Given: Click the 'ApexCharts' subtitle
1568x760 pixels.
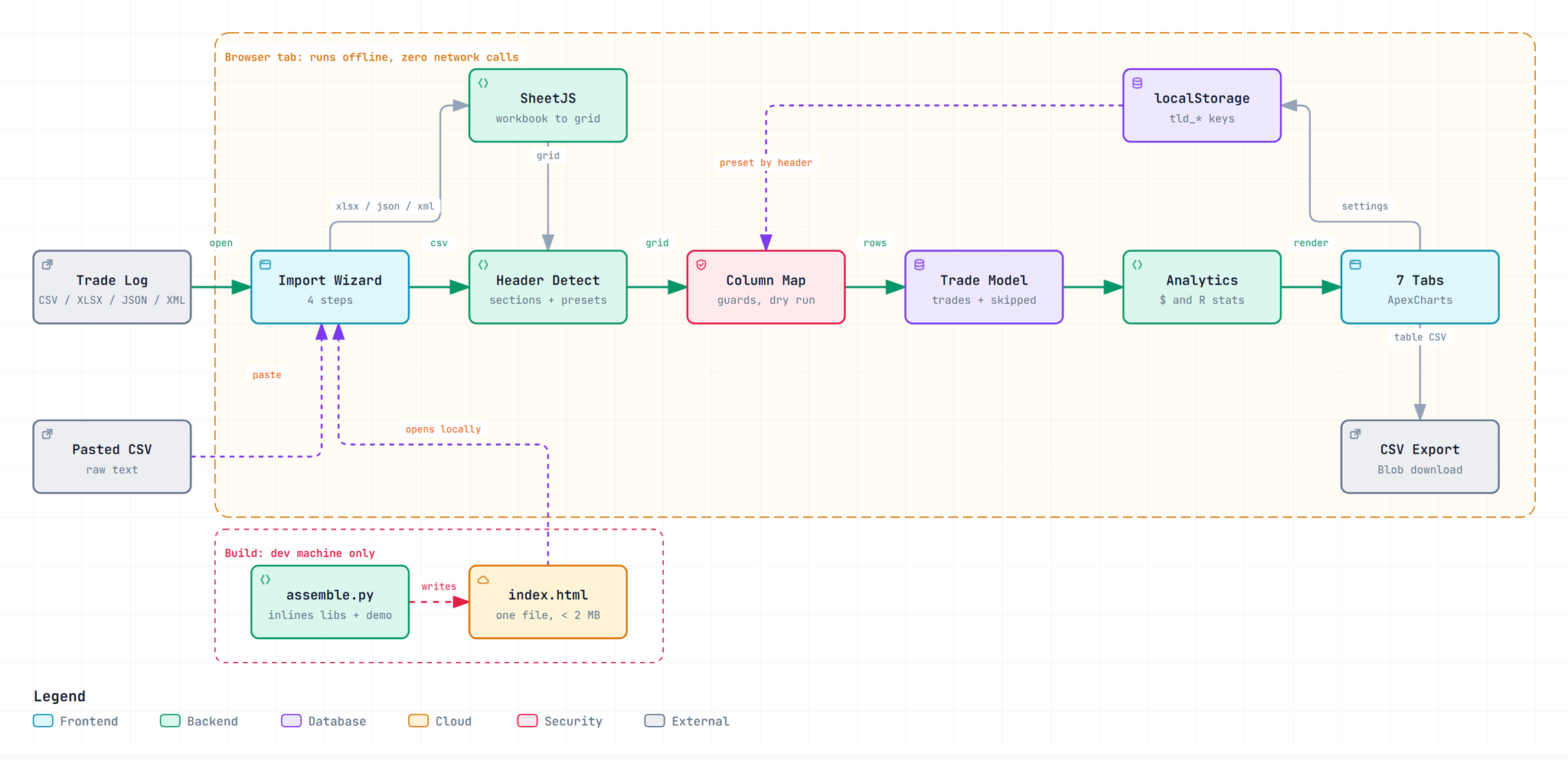Looking at the screenshot, I should [1420, 300].
